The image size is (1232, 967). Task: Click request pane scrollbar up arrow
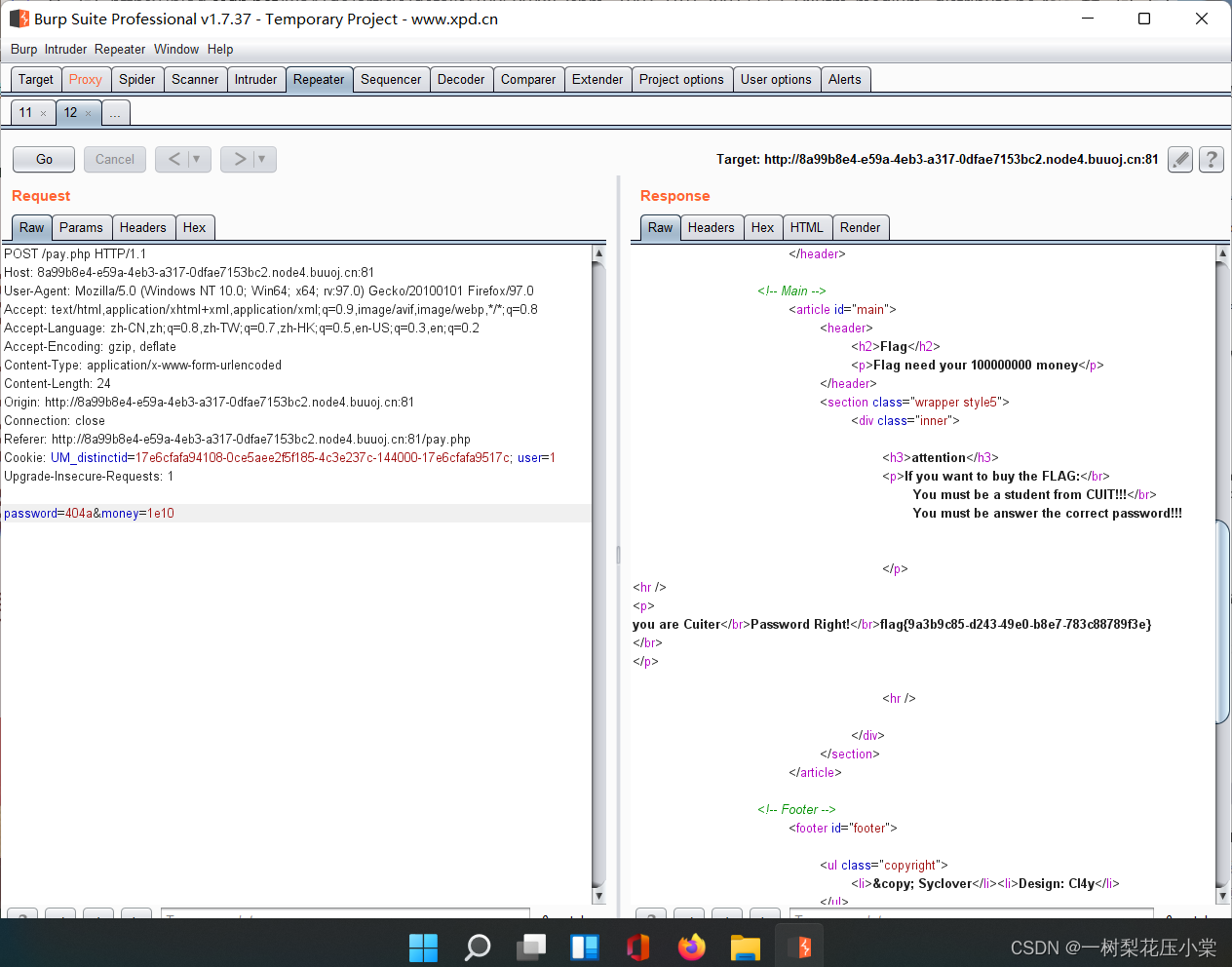click(598, 253)
